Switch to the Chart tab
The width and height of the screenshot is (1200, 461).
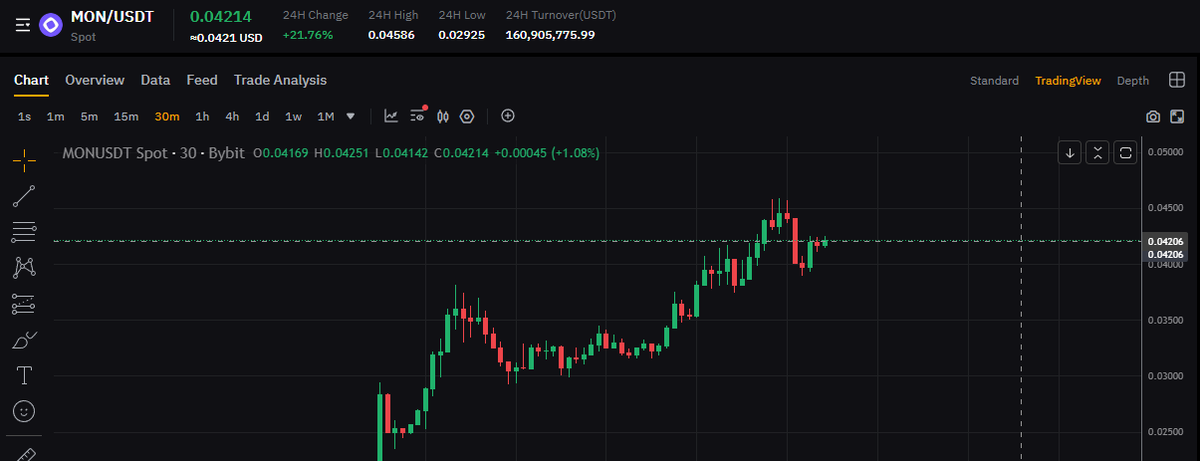(x=31, y=80)
